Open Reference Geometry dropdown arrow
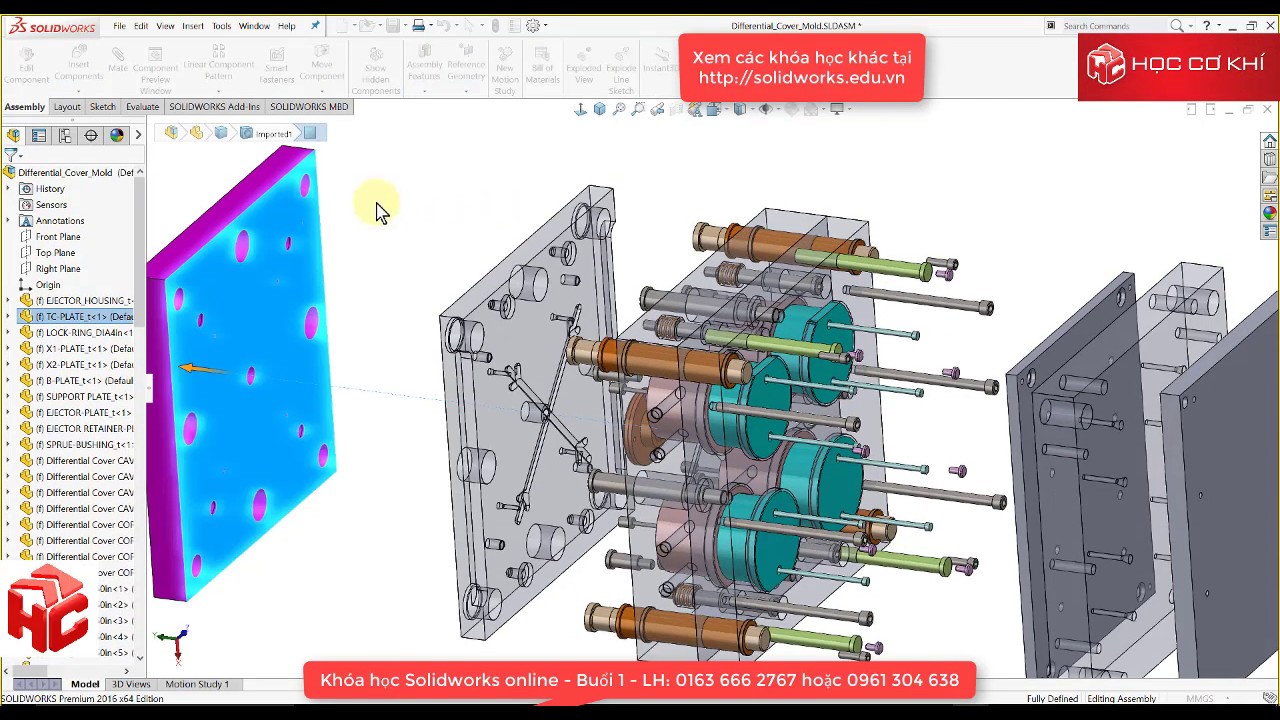The width and height of the screenshot is (1280, 720). (x=466, y=90)
